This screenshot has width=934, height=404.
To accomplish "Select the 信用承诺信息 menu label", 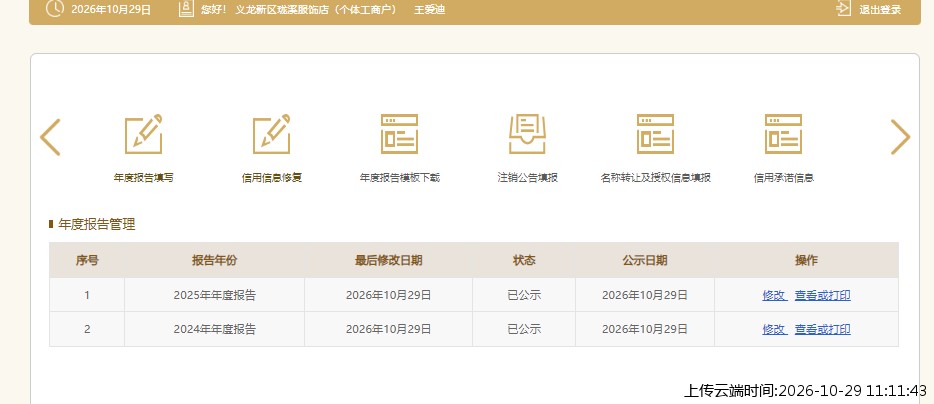I will tap(783, 178).
